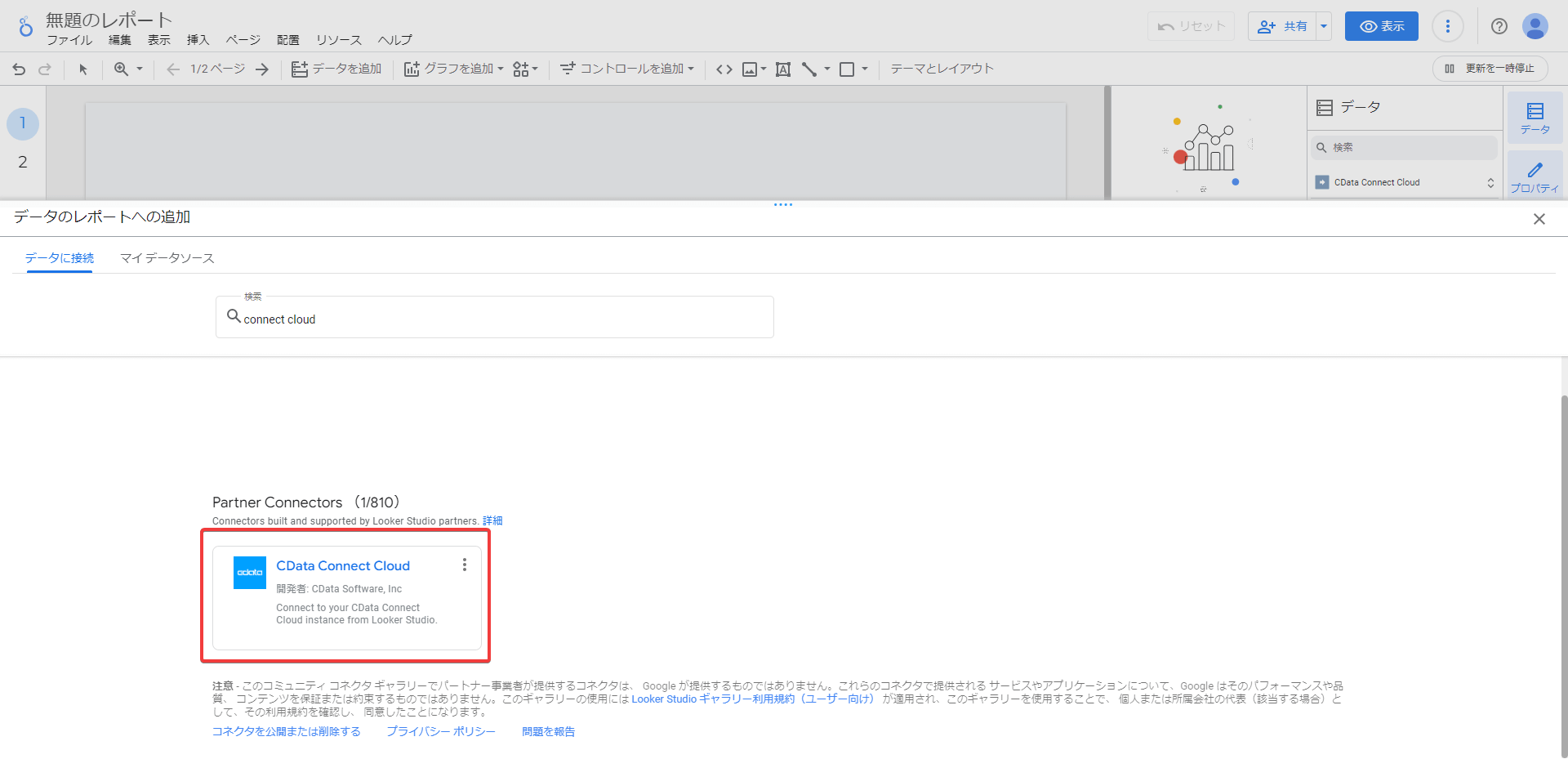The width and height of the screenshot is (1568, 759).
Task: Open the 配置 menu
Action: (x=288, y=40)
